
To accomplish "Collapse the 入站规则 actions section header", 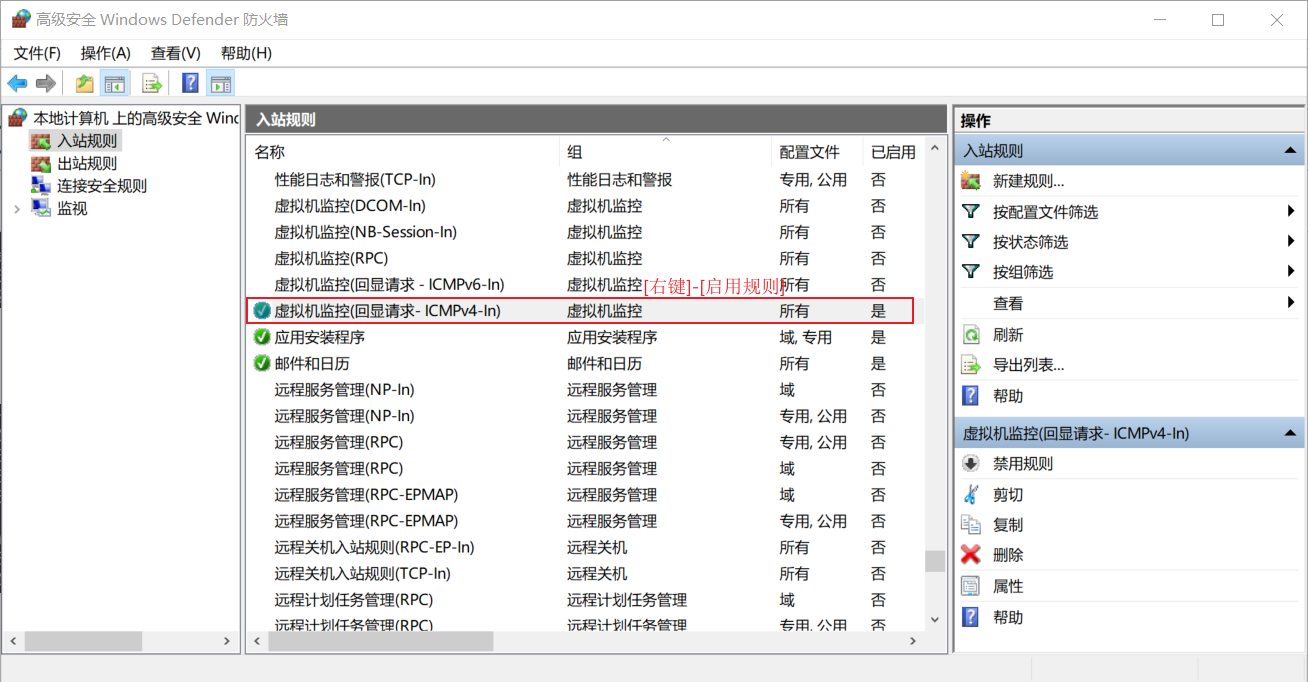I will click(x=1291, y=151).
